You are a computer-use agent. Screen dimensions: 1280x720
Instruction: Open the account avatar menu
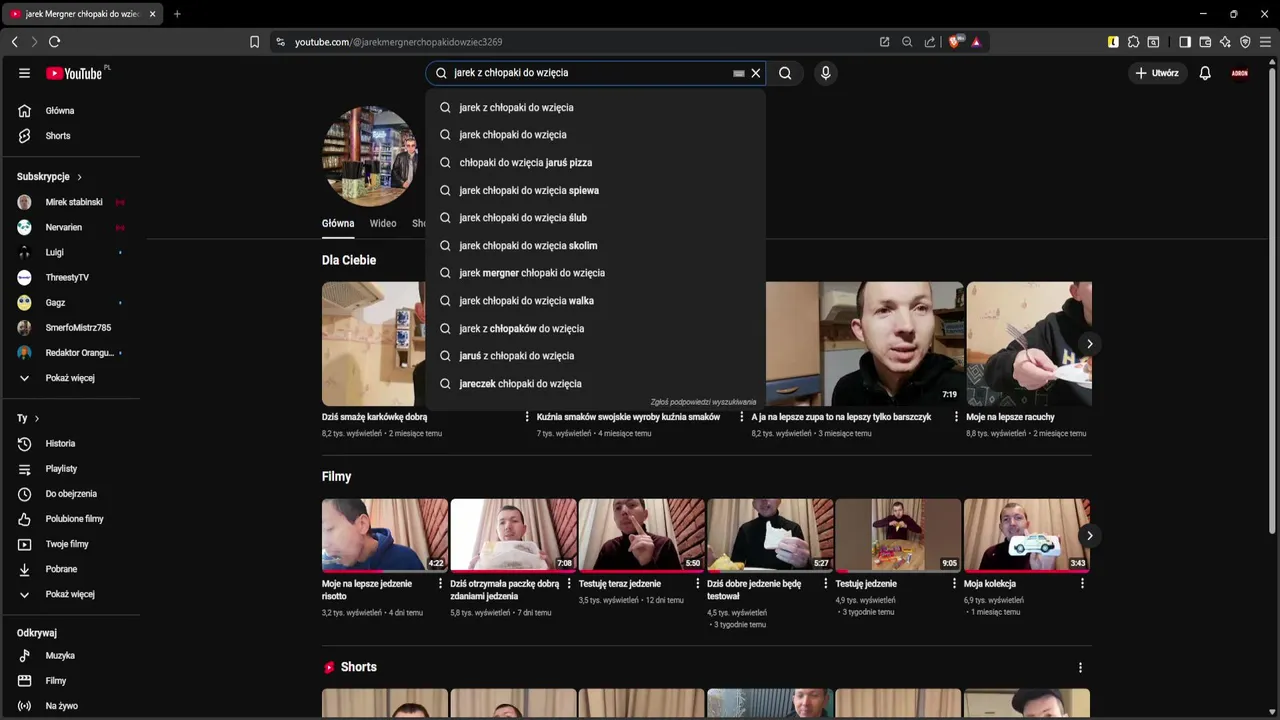pyautogui.click(x=1240, y=73)
